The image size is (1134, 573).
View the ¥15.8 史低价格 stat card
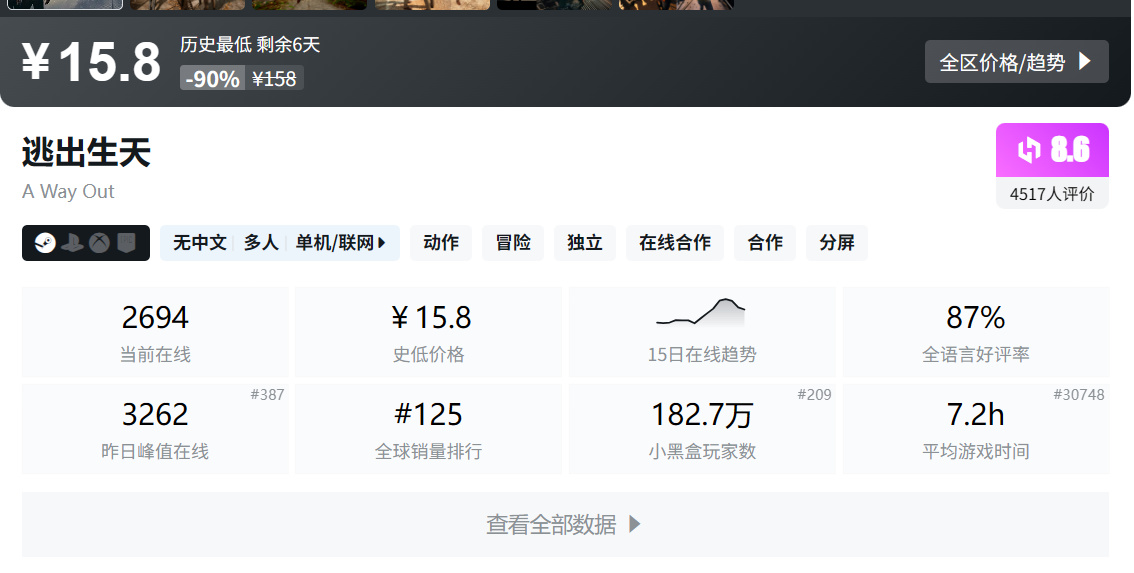coord(429,332)
